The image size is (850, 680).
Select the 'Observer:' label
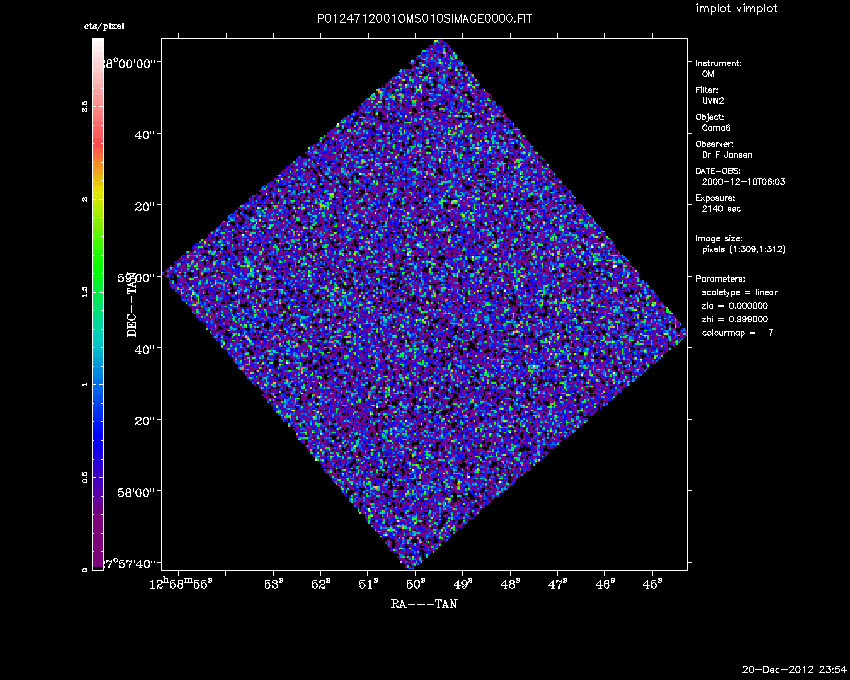[x=714, y=144]
